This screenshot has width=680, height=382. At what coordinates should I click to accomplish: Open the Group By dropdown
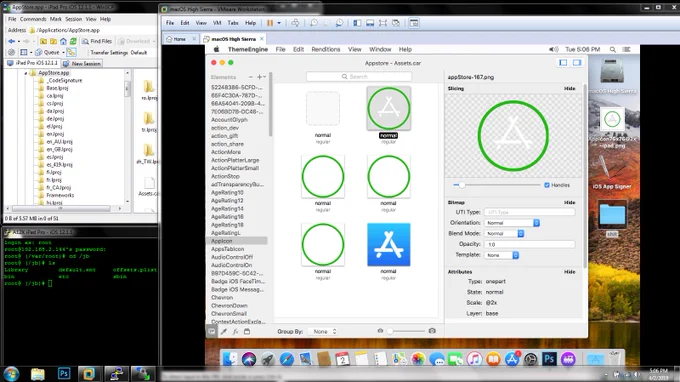pyautogui.click(x=323, y=332)
